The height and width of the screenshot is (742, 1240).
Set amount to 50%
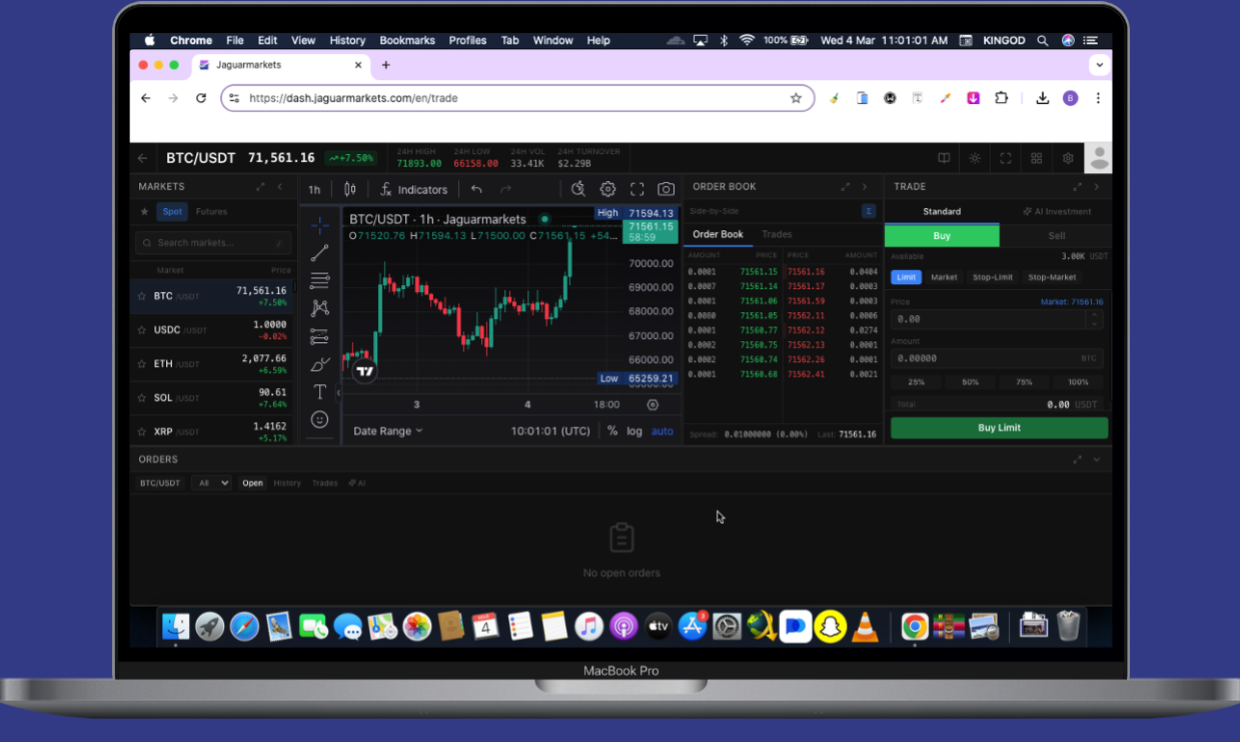(970, 382)
